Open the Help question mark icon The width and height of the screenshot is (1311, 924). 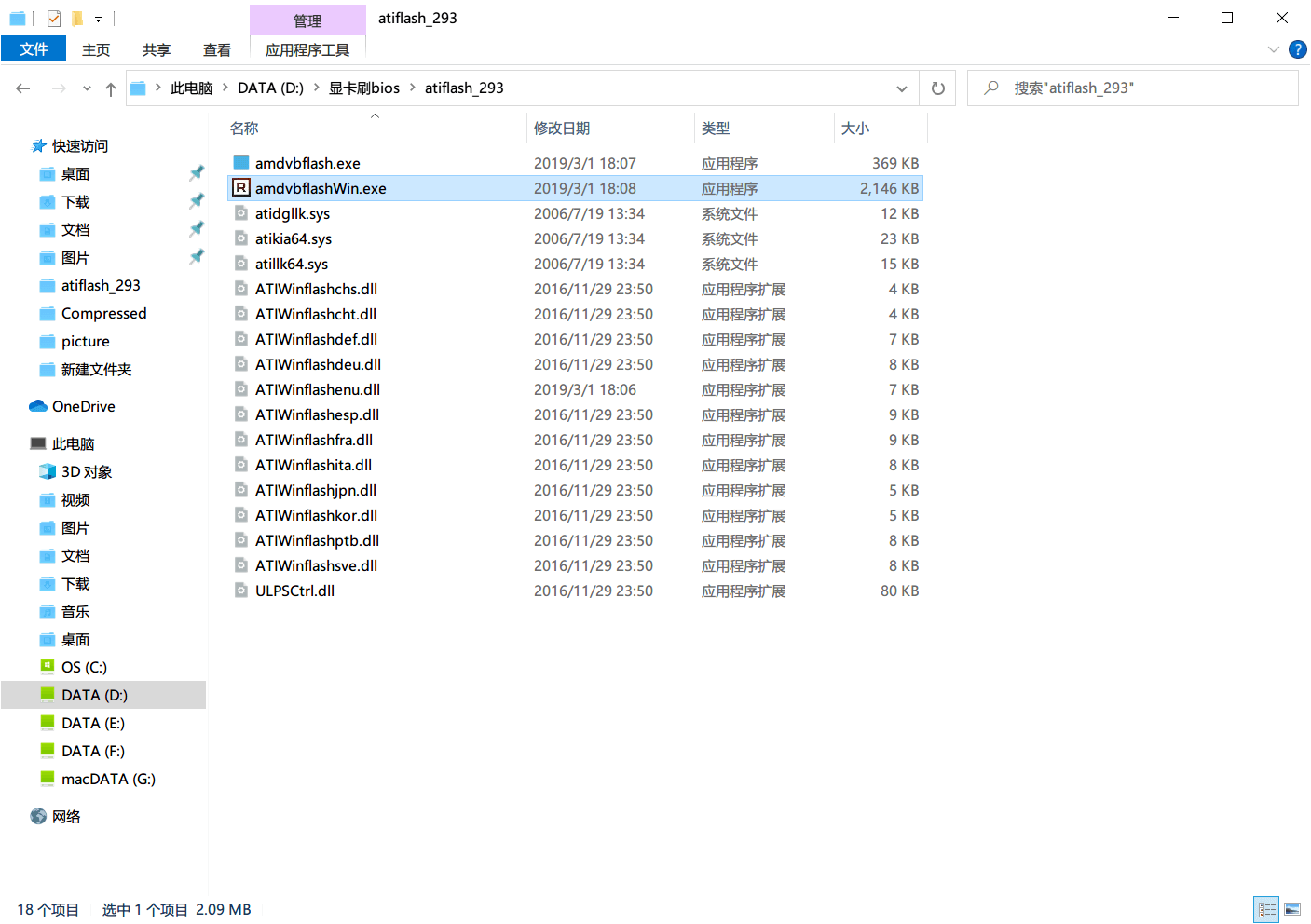1297,49
